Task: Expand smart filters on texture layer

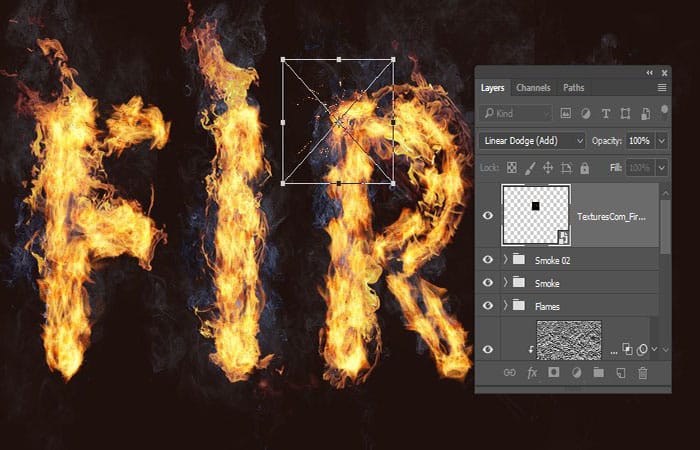Action: pyautogui.click(x=654, y=349)
